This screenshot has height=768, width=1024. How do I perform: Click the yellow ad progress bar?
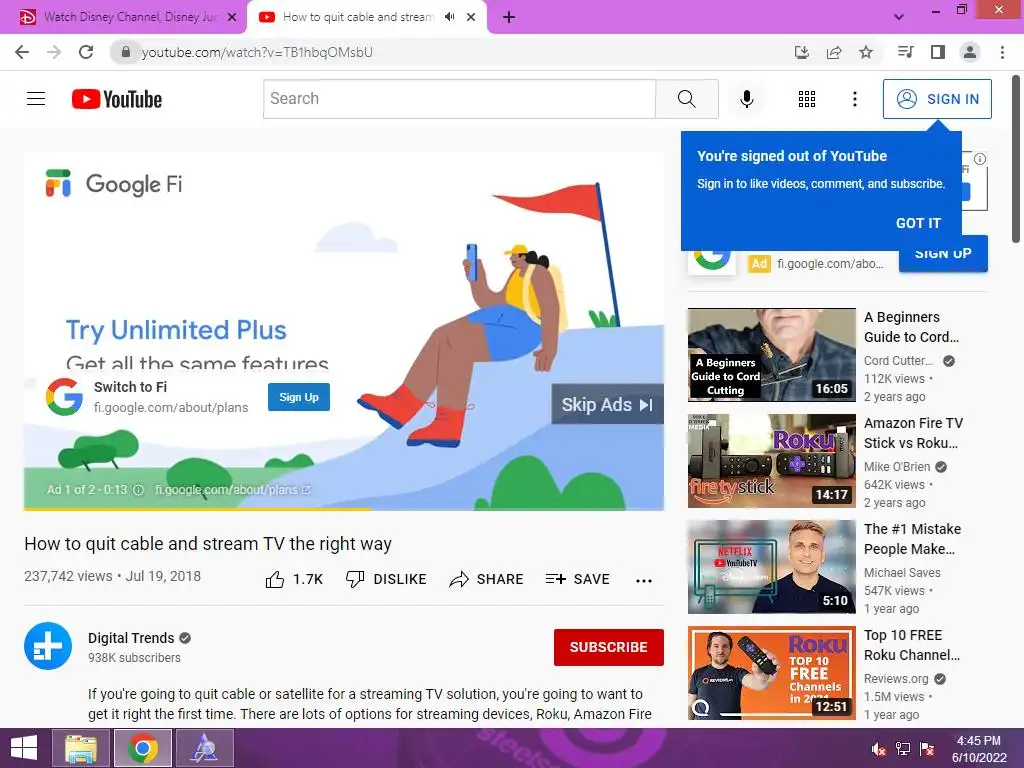[197, 509]
